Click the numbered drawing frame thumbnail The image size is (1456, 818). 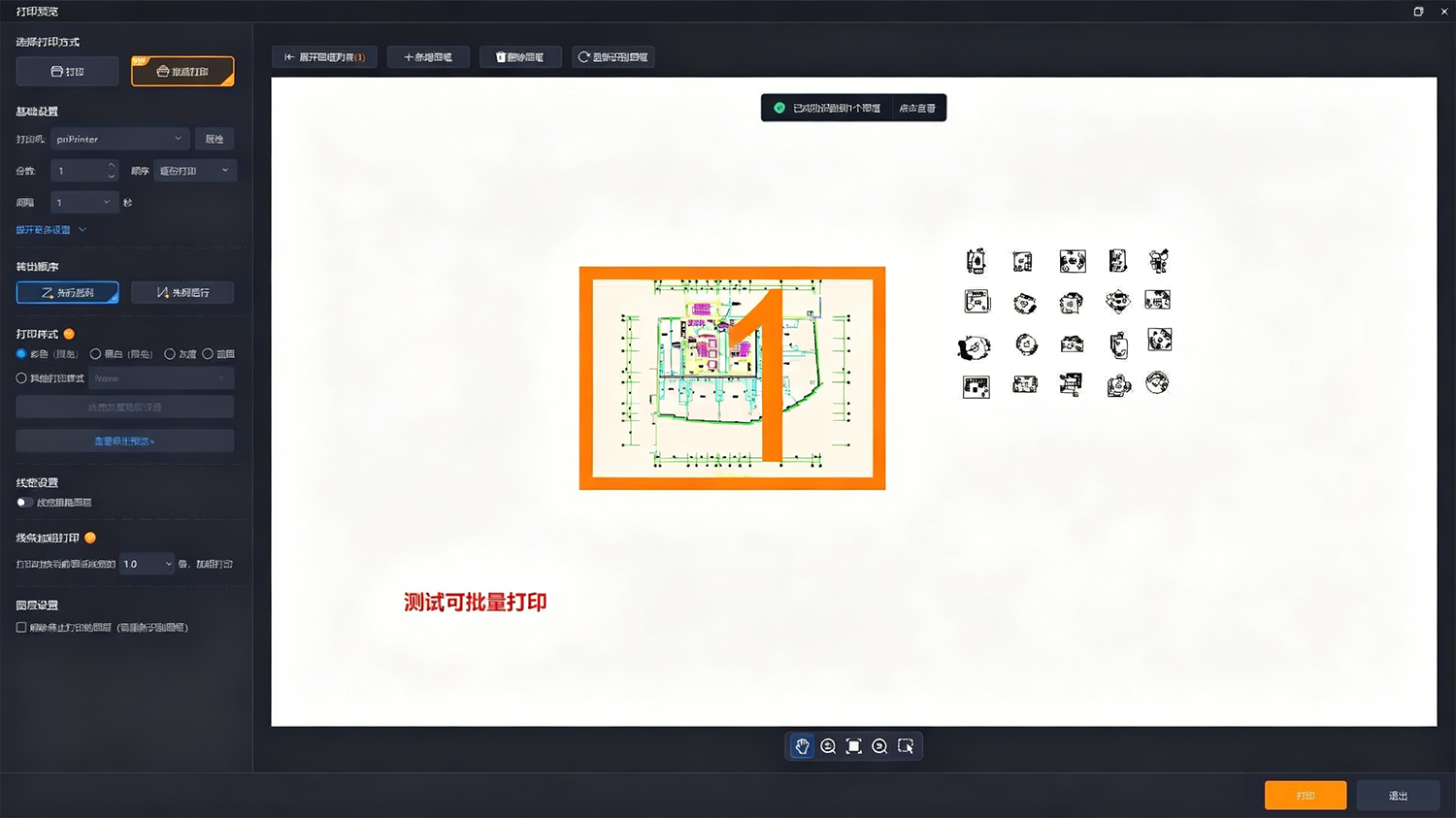[732, 378]
